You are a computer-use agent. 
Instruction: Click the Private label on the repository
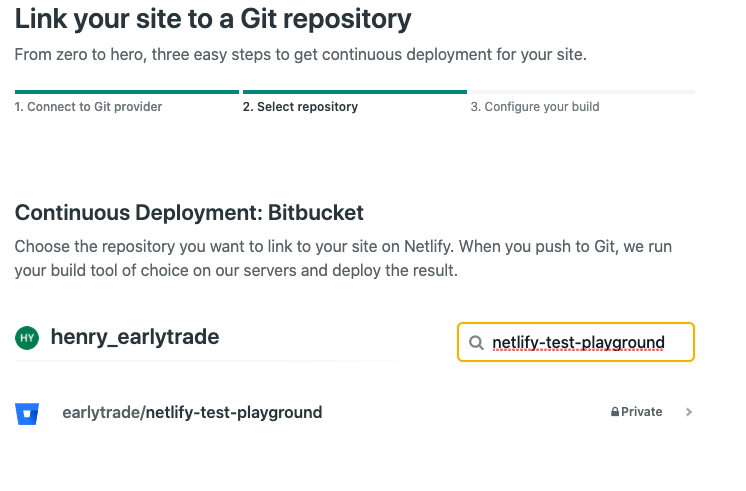[641, 412]
